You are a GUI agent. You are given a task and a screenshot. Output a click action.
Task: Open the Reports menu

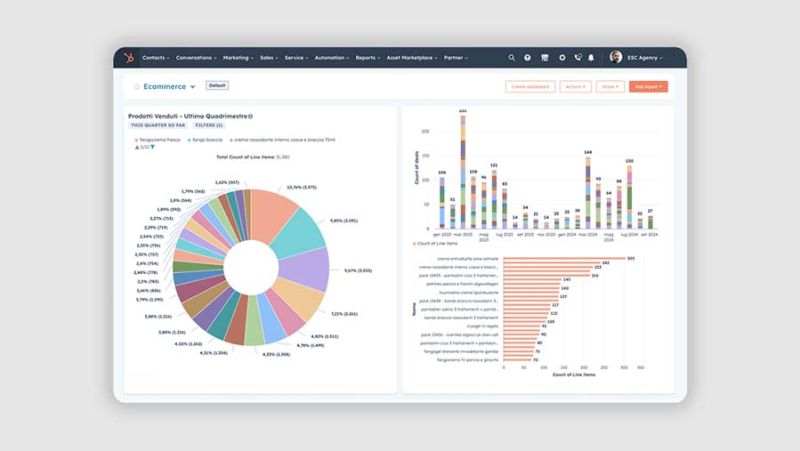click(x=368, y=58)
